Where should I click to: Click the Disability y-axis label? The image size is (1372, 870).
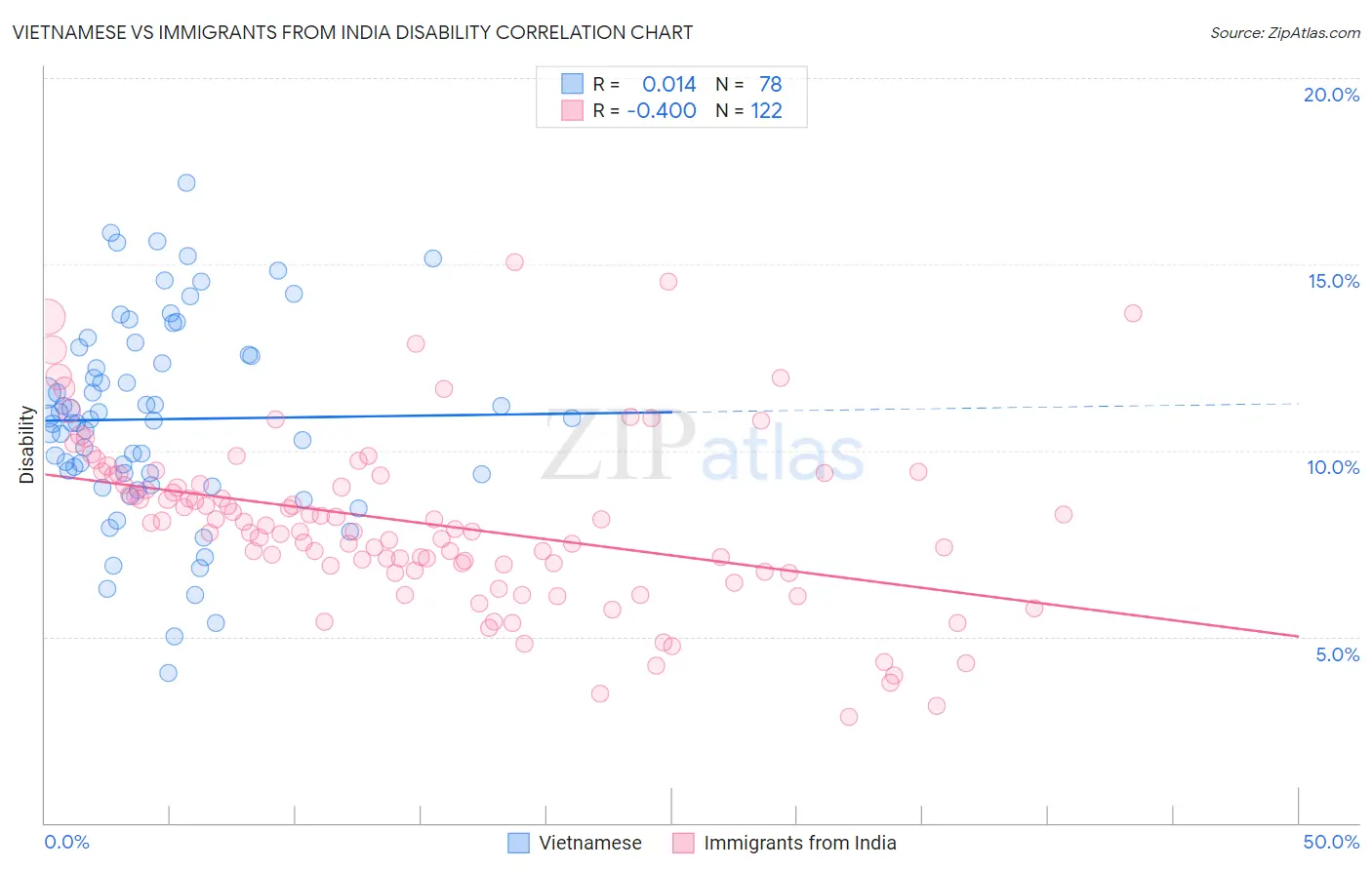26,445
